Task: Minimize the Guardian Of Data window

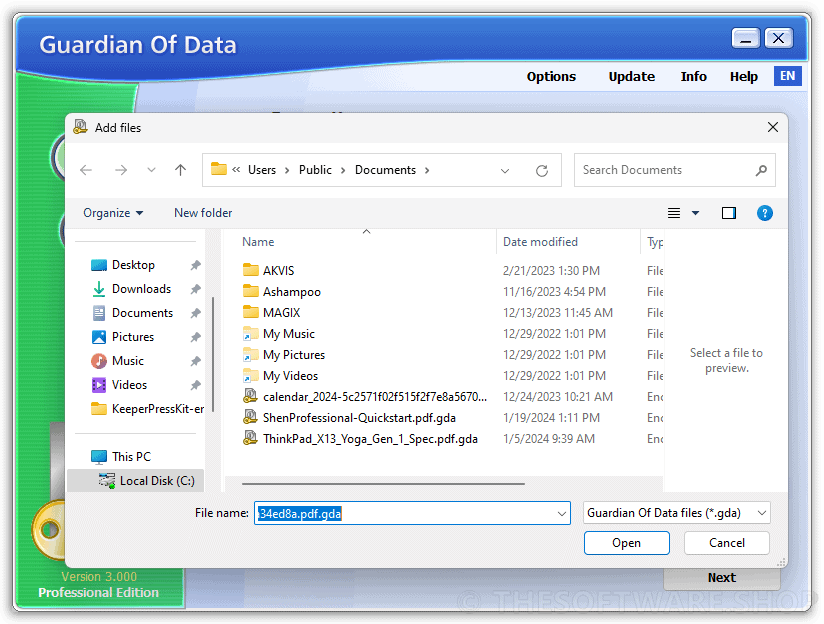Action: [745, 38]
